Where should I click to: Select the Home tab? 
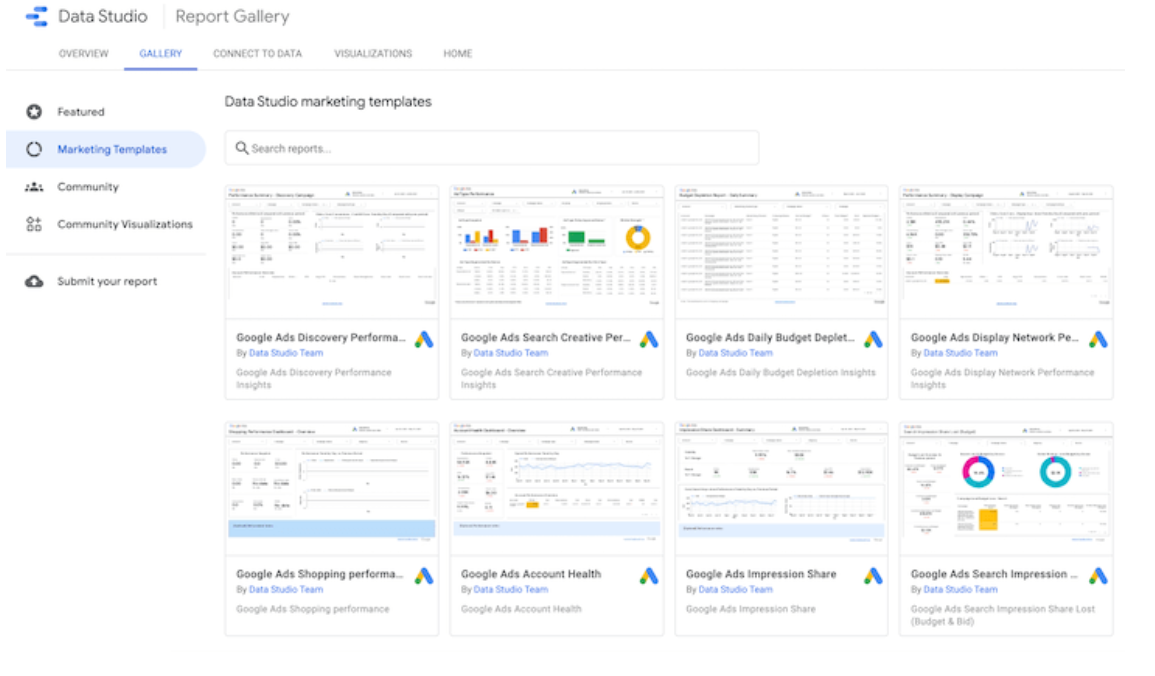click(458, 54)
